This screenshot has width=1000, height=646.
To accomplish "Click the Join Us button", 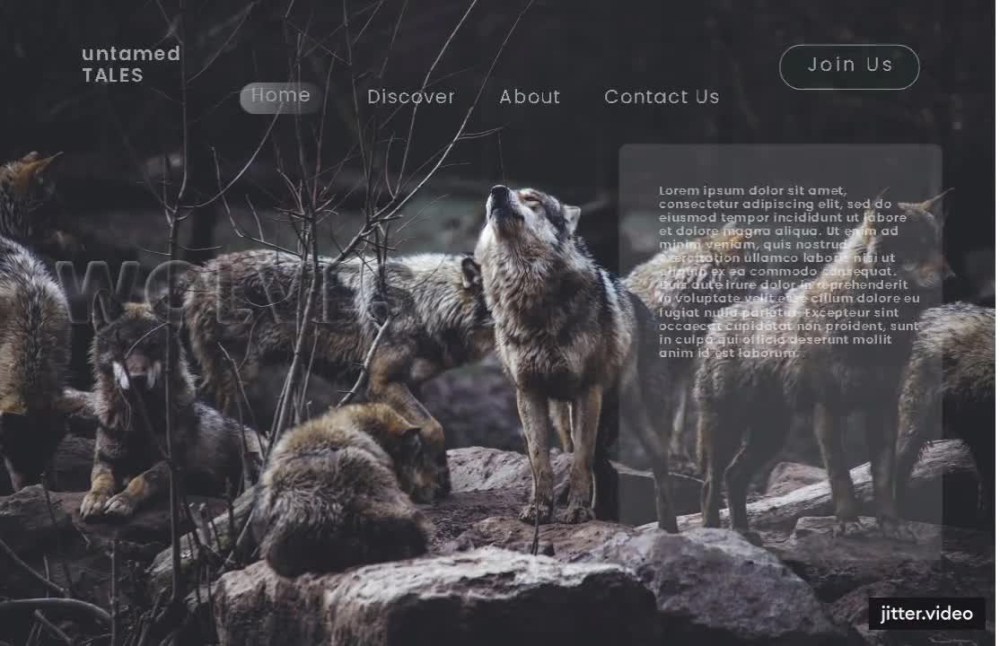I will point(849,66).
